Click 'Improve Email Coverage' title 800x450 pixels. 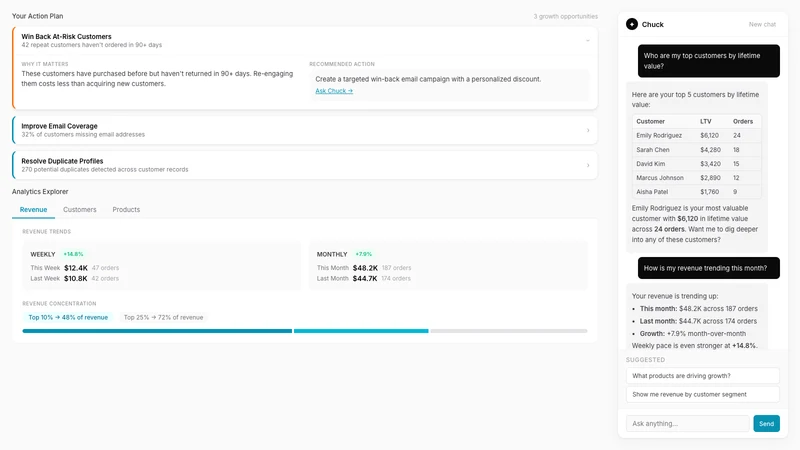(x=59, y=126)
